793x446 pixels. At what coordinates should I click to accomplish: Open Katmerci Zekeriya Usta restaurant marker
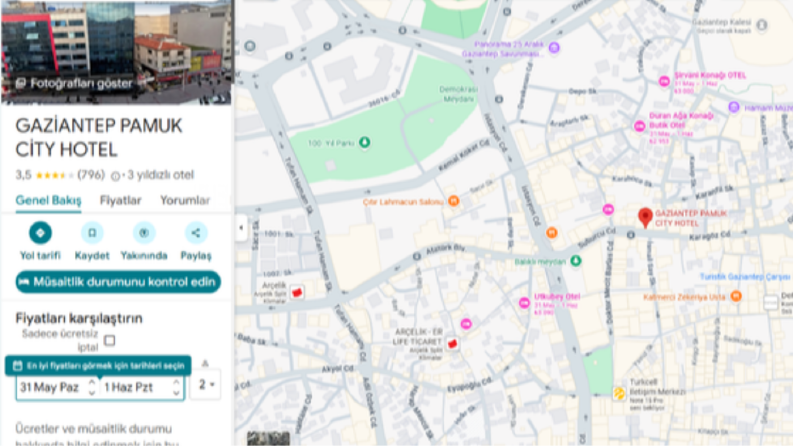click(736, 296)
